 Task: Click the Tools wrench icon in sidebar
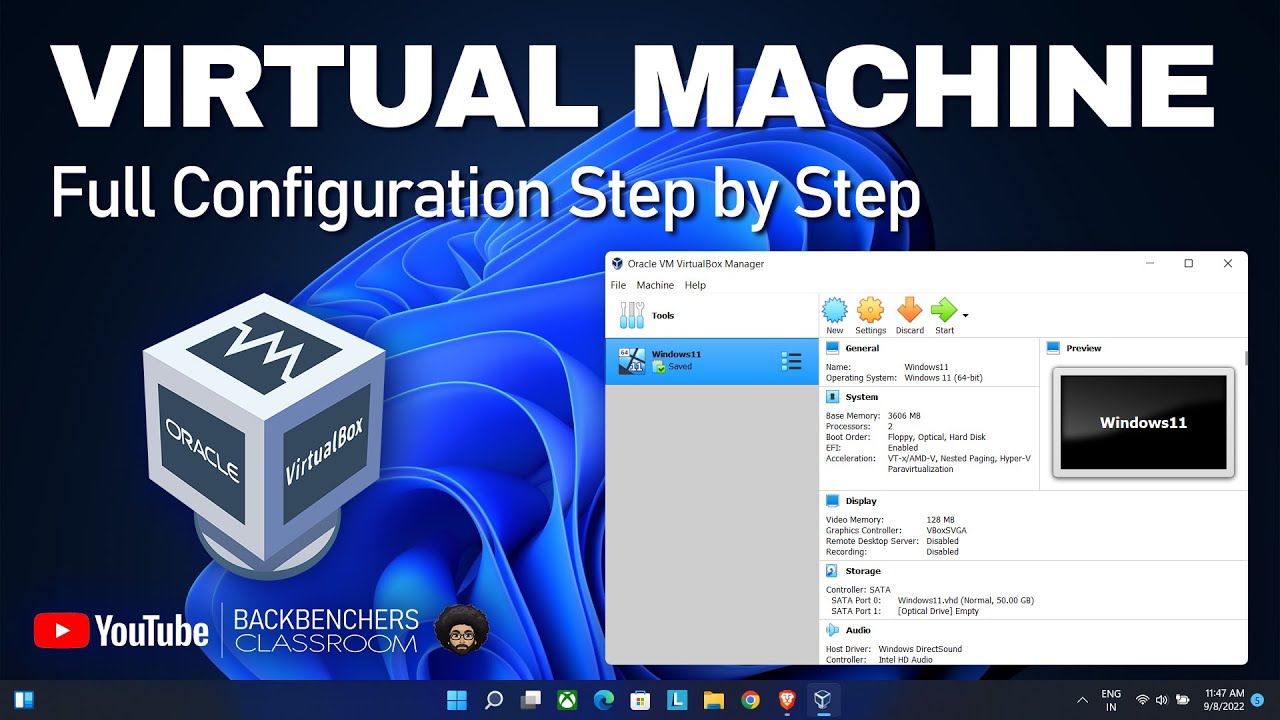(632, 316)
